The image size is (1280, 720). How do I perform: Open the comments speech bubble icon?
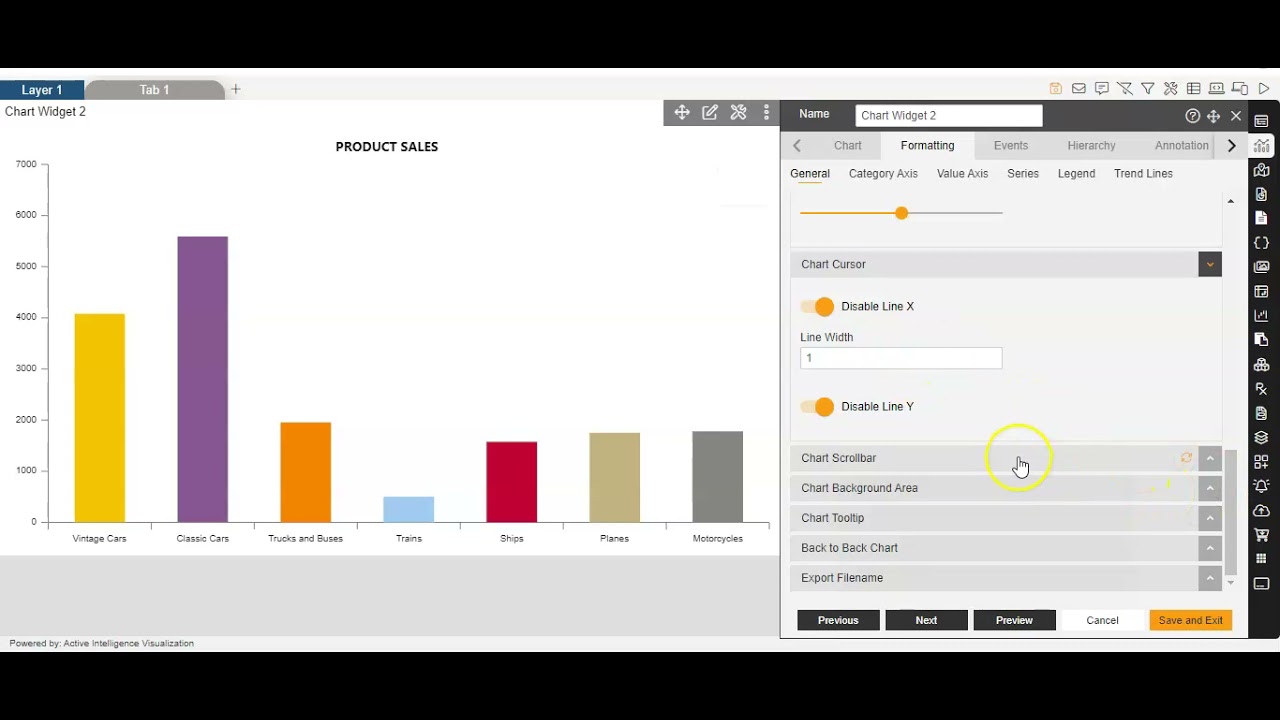pos(1102,89)
